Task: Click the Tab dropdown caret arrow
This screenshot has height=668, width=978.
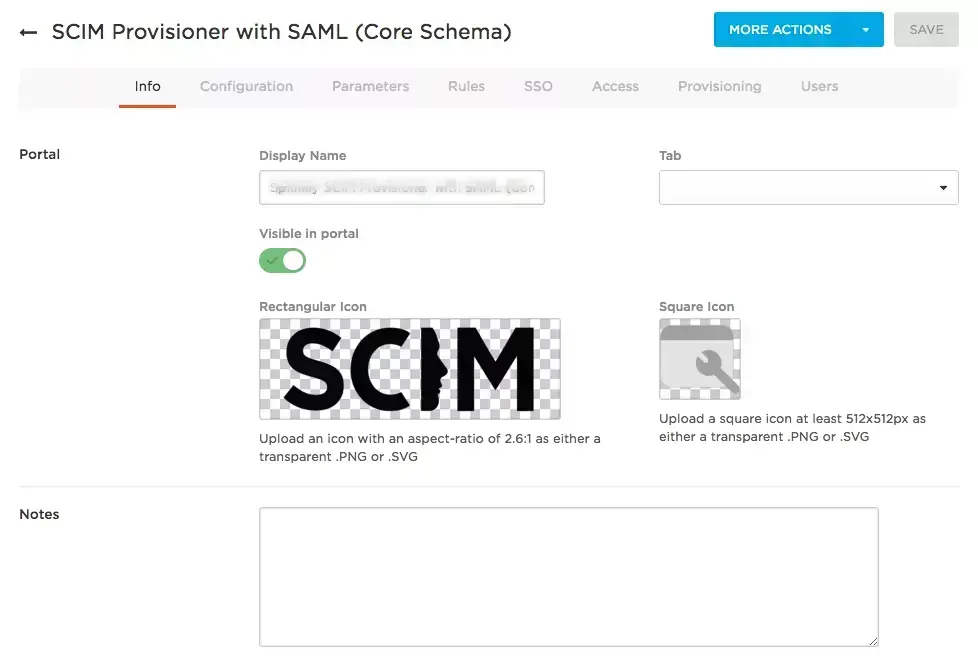Action: pyautogui.click(x=943, y=188)
